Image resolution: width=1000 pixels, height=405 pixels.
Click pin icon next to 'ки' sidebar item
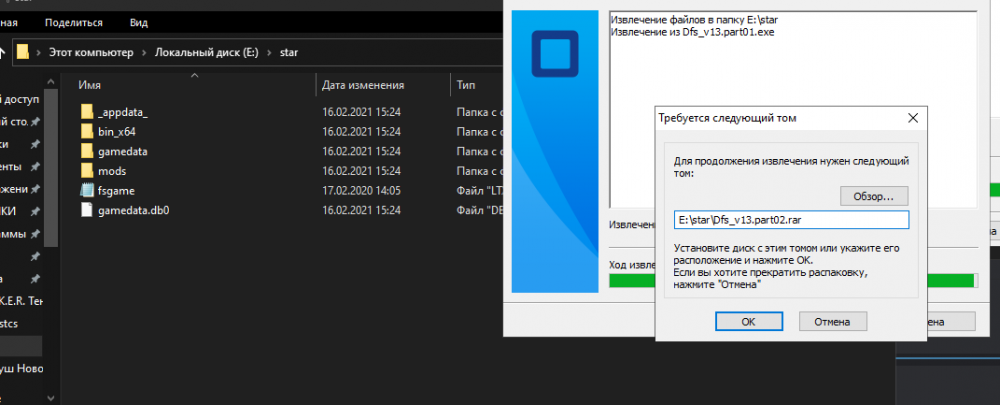(x=36, y=144)
